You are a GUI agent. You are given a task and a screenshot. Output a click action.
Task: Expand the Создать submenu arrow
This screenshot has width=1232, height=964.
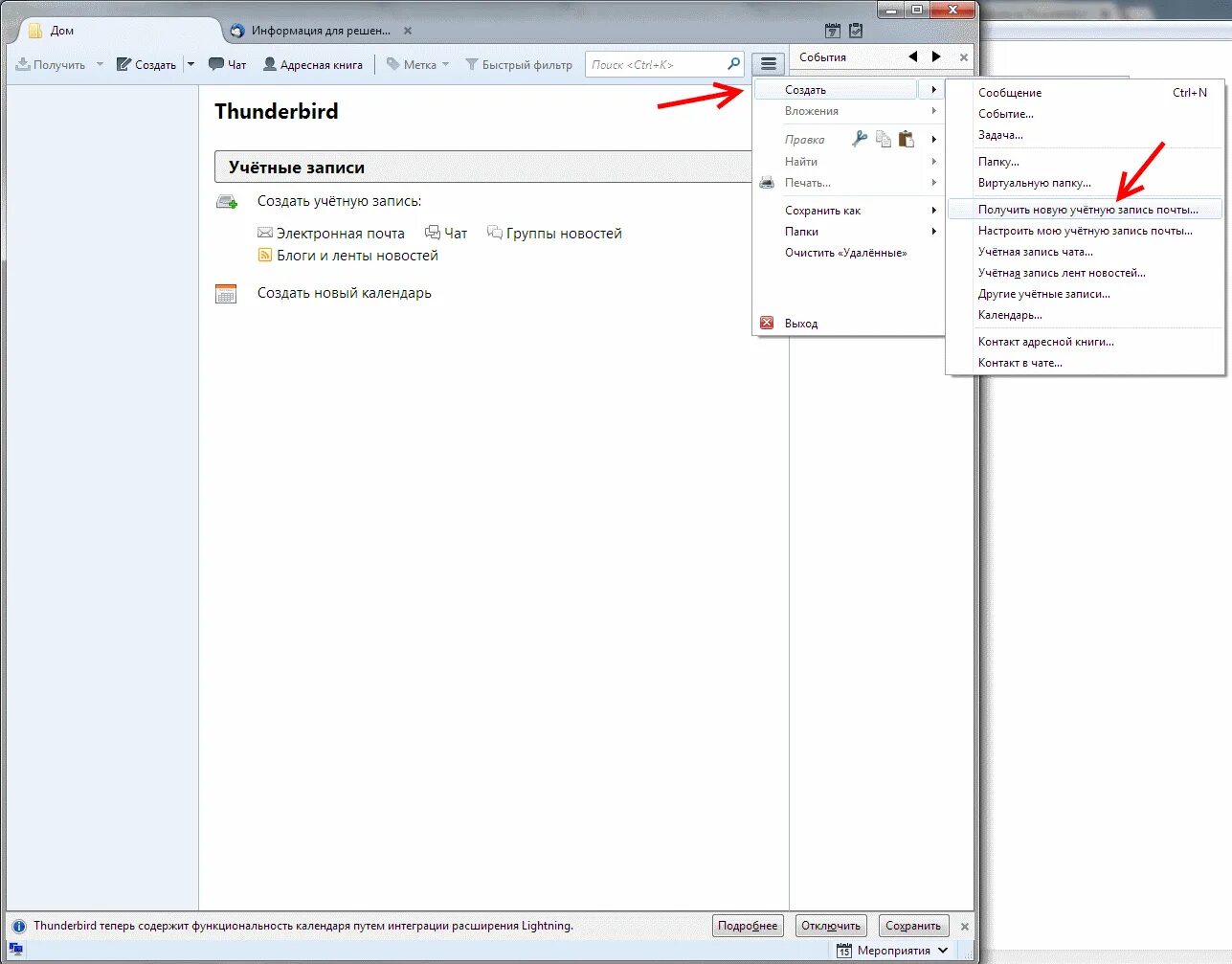933,89
